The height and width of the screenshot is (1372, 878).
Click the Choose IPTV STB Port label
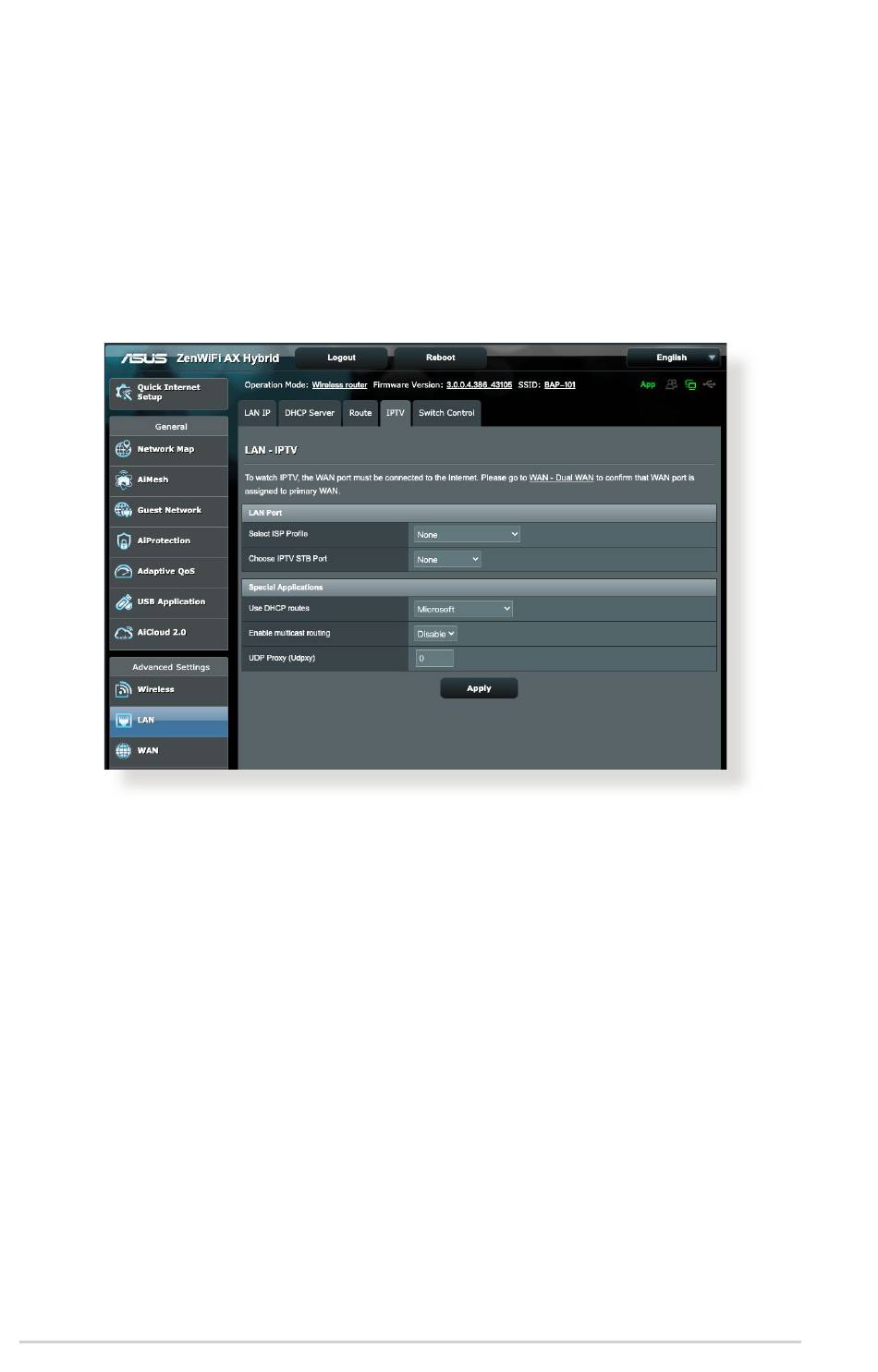(x=287, y=559)
